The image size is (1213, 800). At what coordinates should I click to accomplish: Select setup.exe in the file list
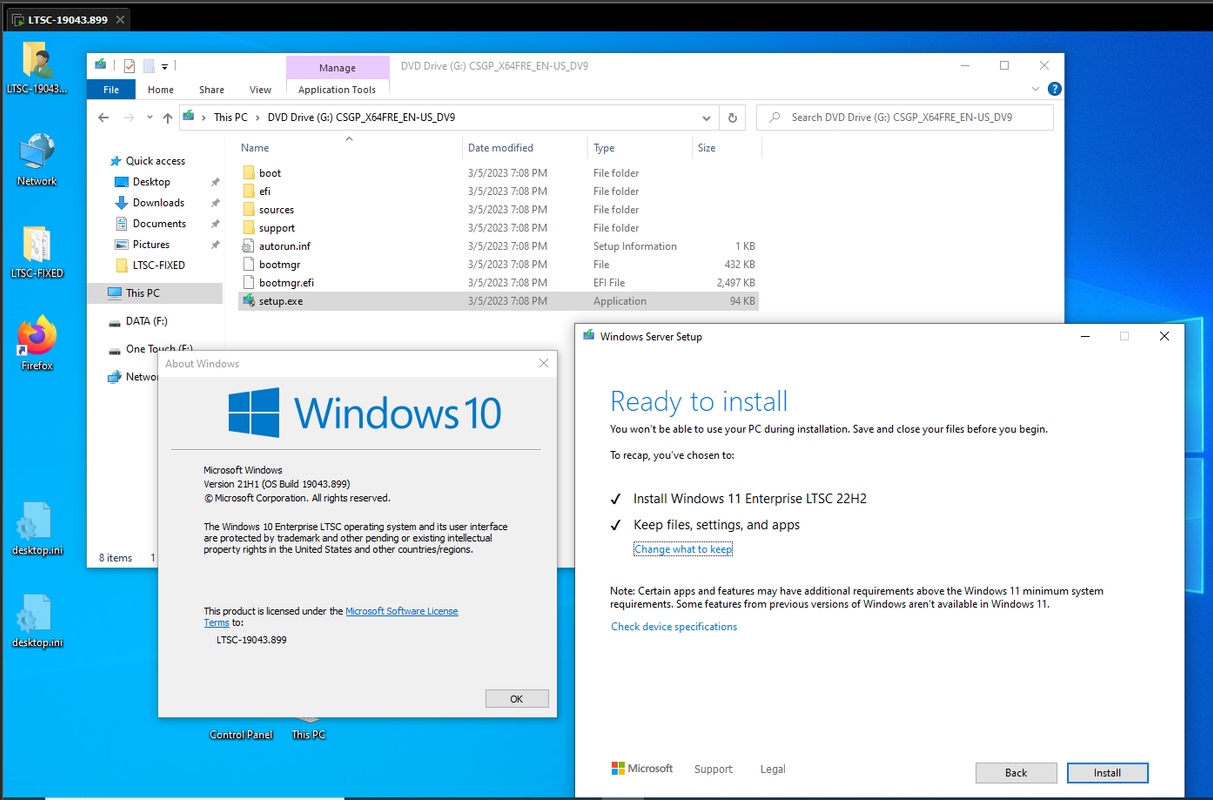tap(498, 301)
